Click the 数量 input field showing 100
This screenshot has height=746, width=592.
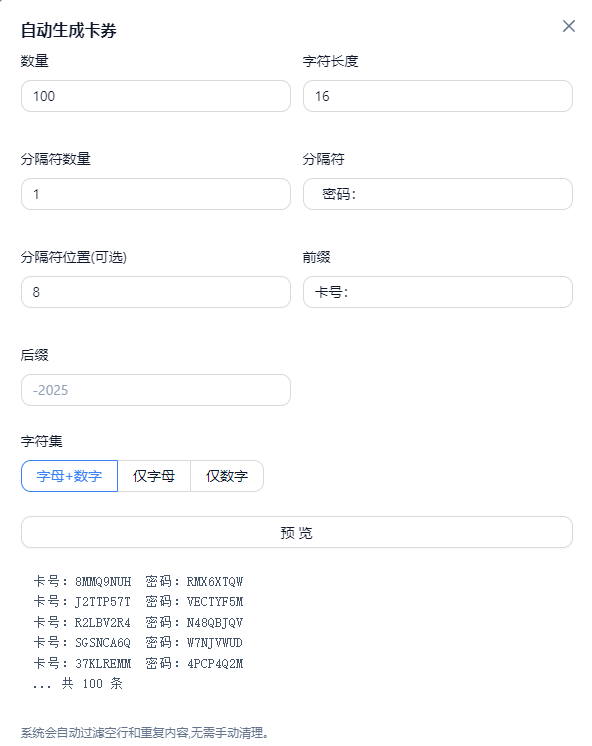(156, 96)
